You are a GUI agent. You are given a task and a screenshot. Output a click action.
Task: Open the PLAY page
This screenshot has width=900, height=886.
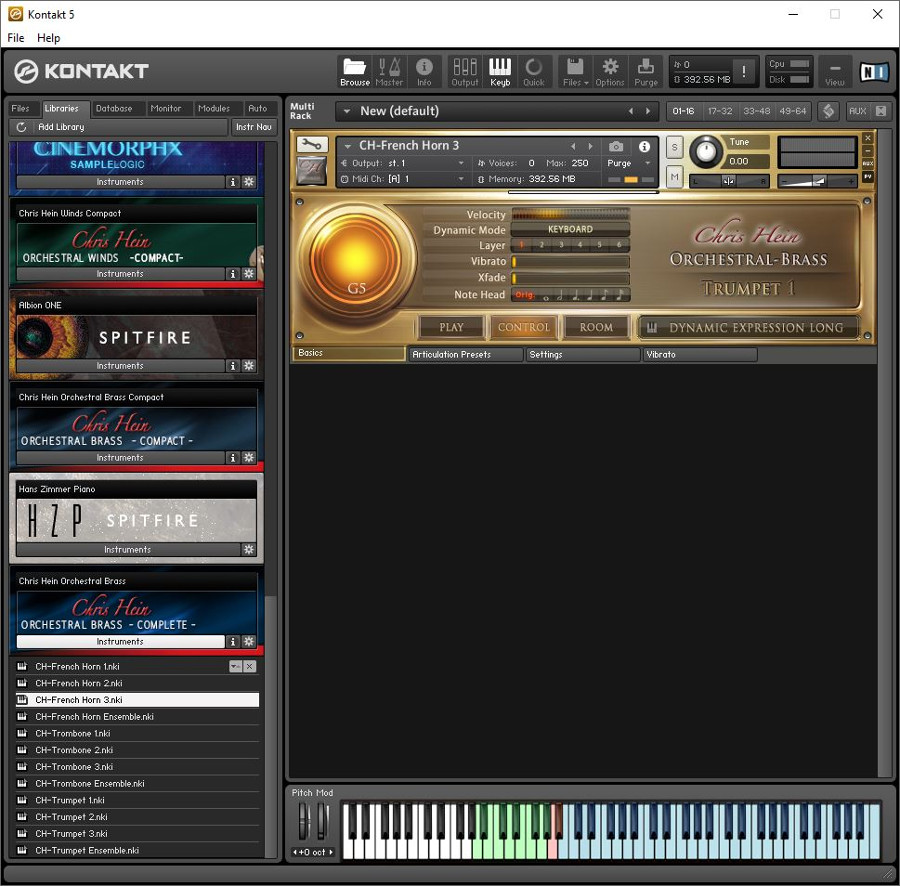click(x=451, y=328)
